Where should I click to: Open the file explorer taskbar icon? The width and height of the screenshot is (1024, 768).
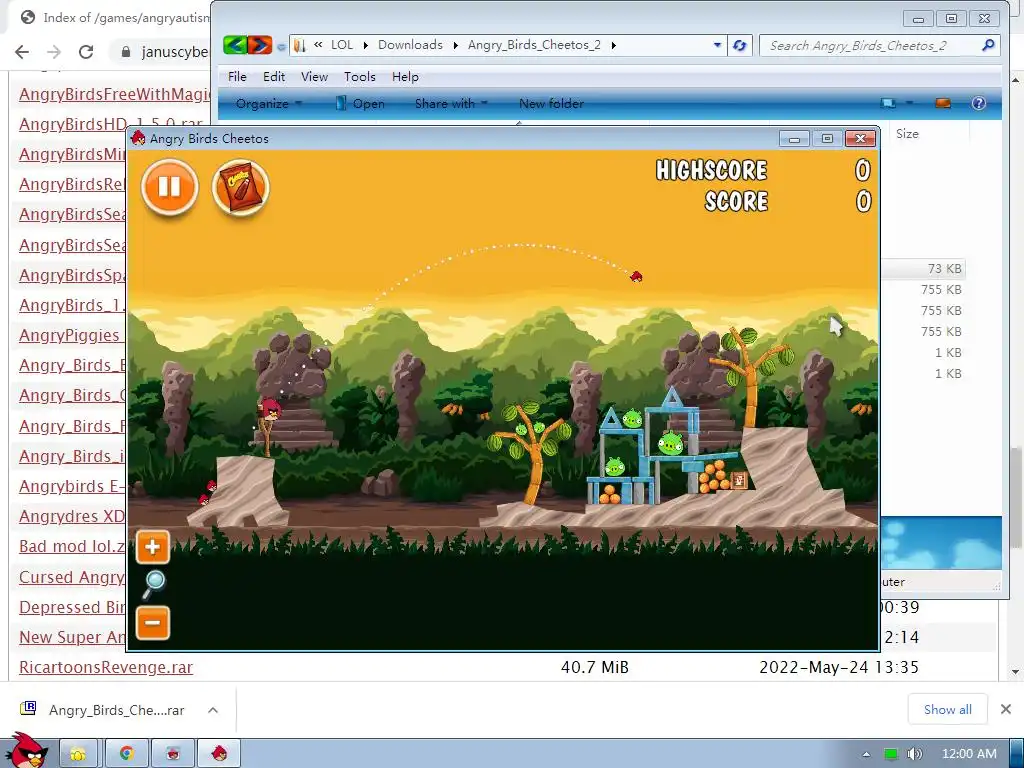(x=78, y=754)
